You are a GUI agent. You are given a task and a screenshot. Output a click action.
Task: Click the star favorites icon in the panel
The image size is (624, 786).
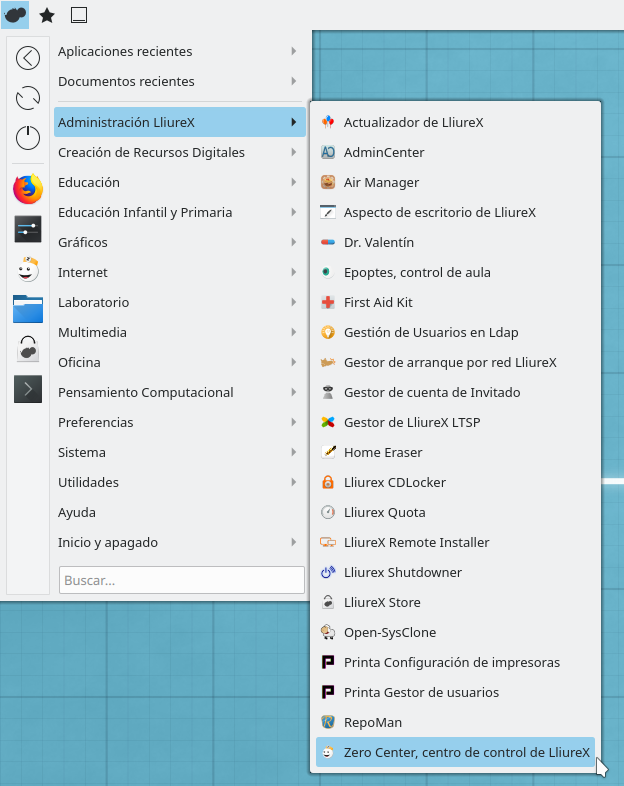click(x=47, y=15)
